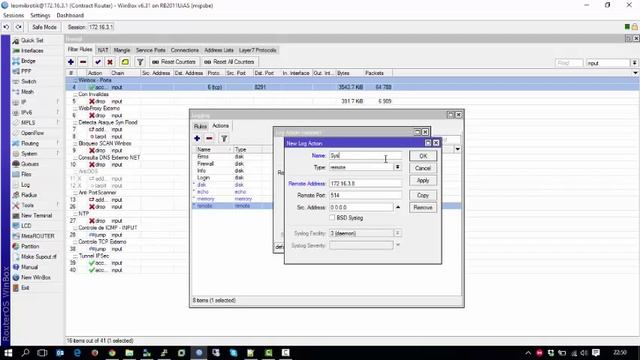640x360 pixels.
Task: Open New WinBox in the sidebar
Action: click(36, 278)
